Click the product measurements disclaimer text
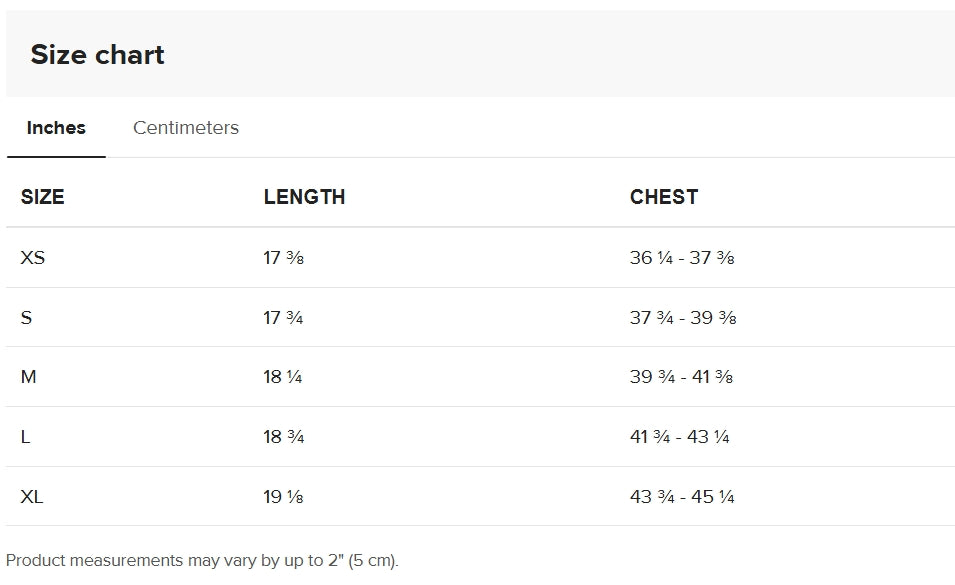 202,560
